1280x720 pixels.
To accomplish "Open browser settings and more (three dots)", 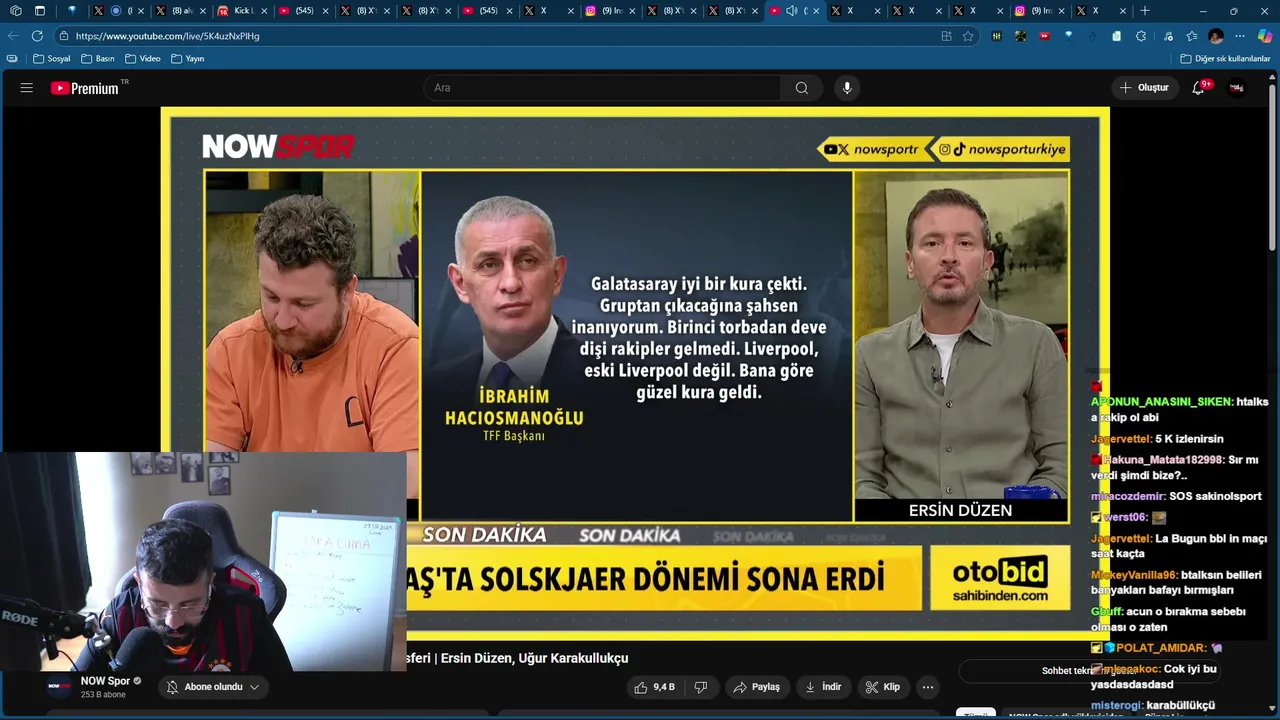I will point(1240,36).
